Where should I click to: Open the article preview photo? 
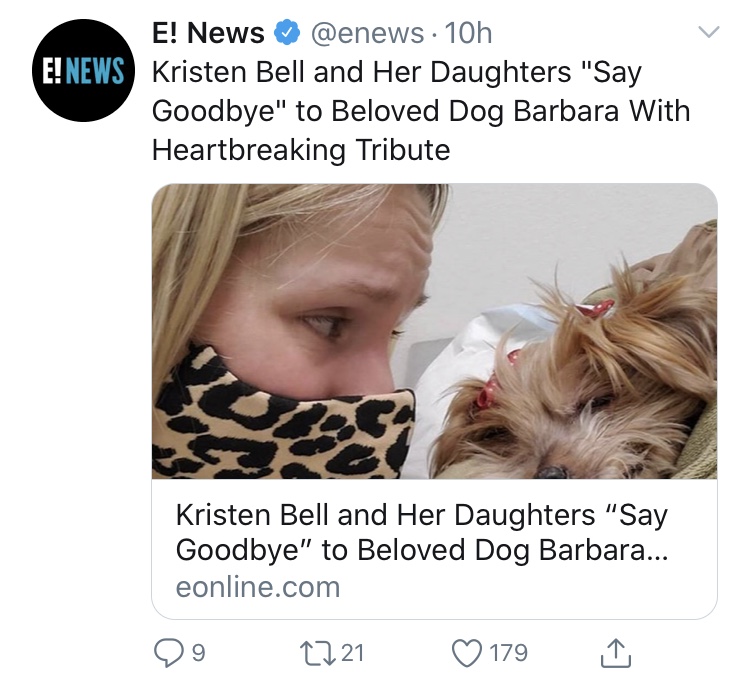pos(434,331)
